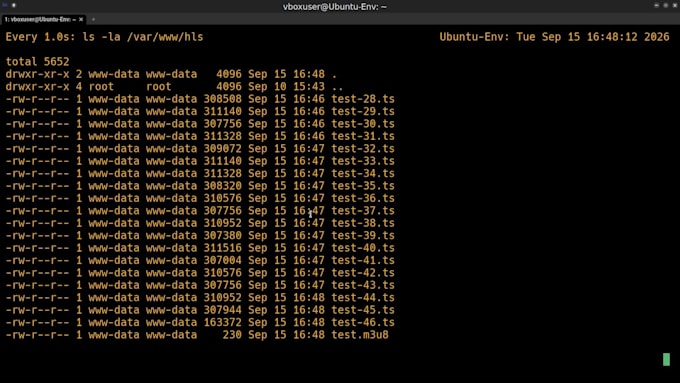Click filename test-41.ts
Viewport: 680px width, 383px height.
point(363,260)
